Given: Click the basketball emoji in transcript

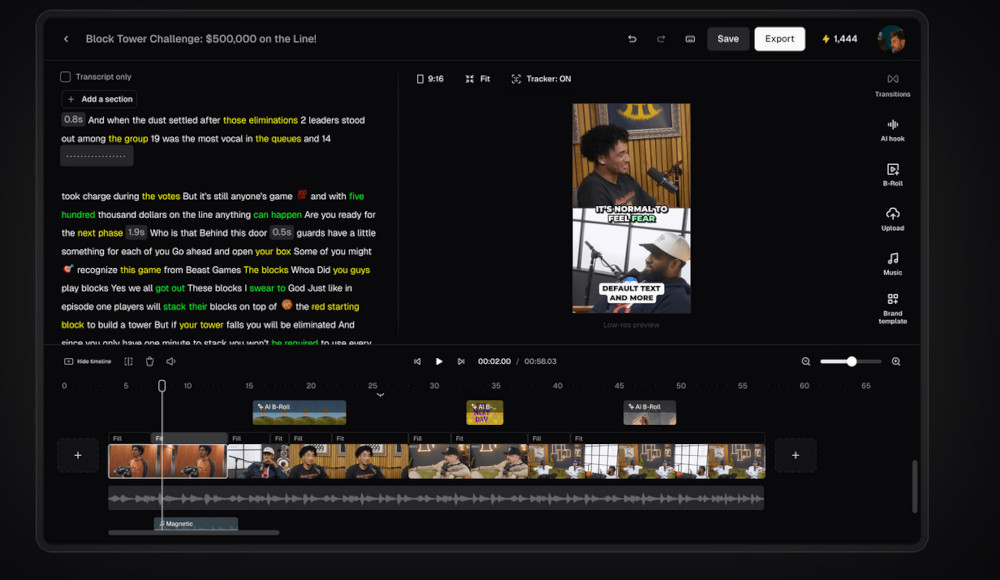Looking at the screenshot, I should [x=287, y=305].
